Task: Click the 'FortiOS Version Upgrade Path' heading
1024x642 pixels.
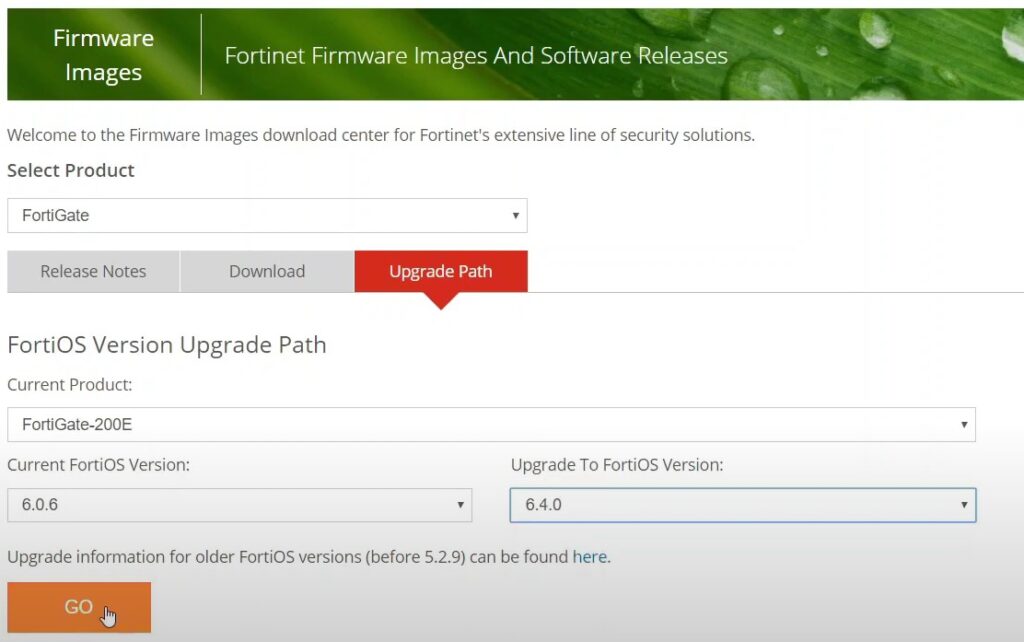Action: point(167,345)
